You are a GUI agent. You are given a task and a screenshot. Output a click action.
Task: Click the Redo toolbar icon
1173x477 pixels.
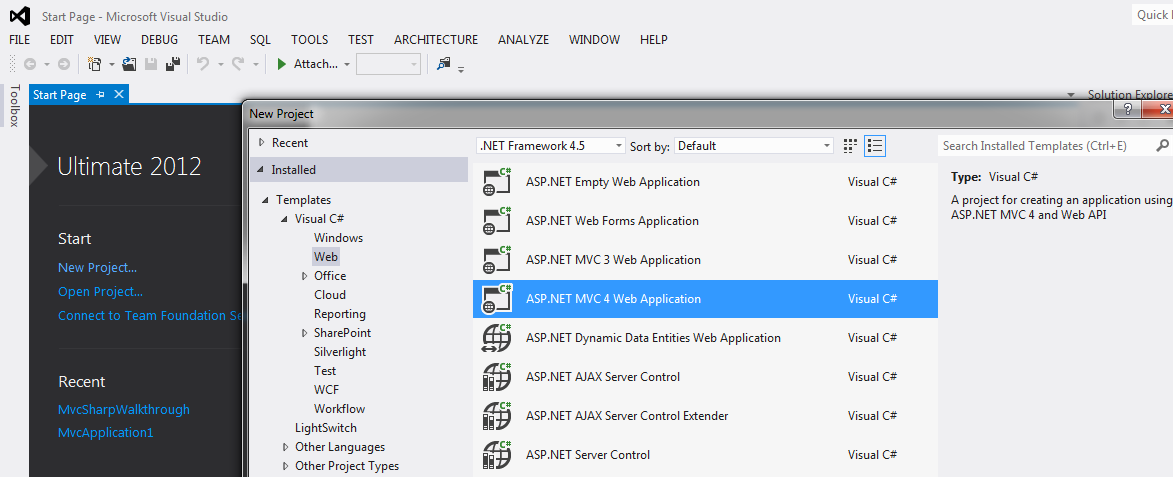coord(238,64)
